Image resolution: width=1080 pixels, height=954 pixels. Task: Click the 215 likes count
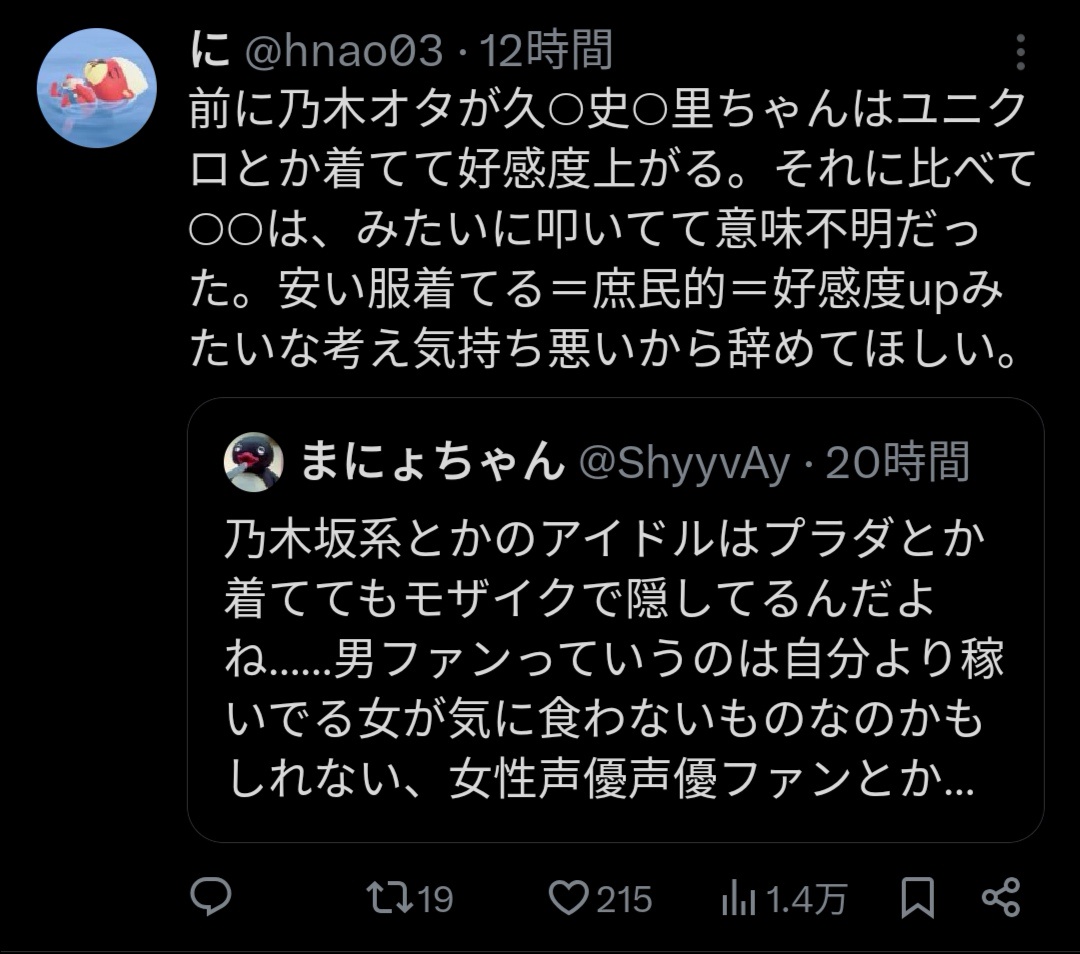tap(624, 899)
